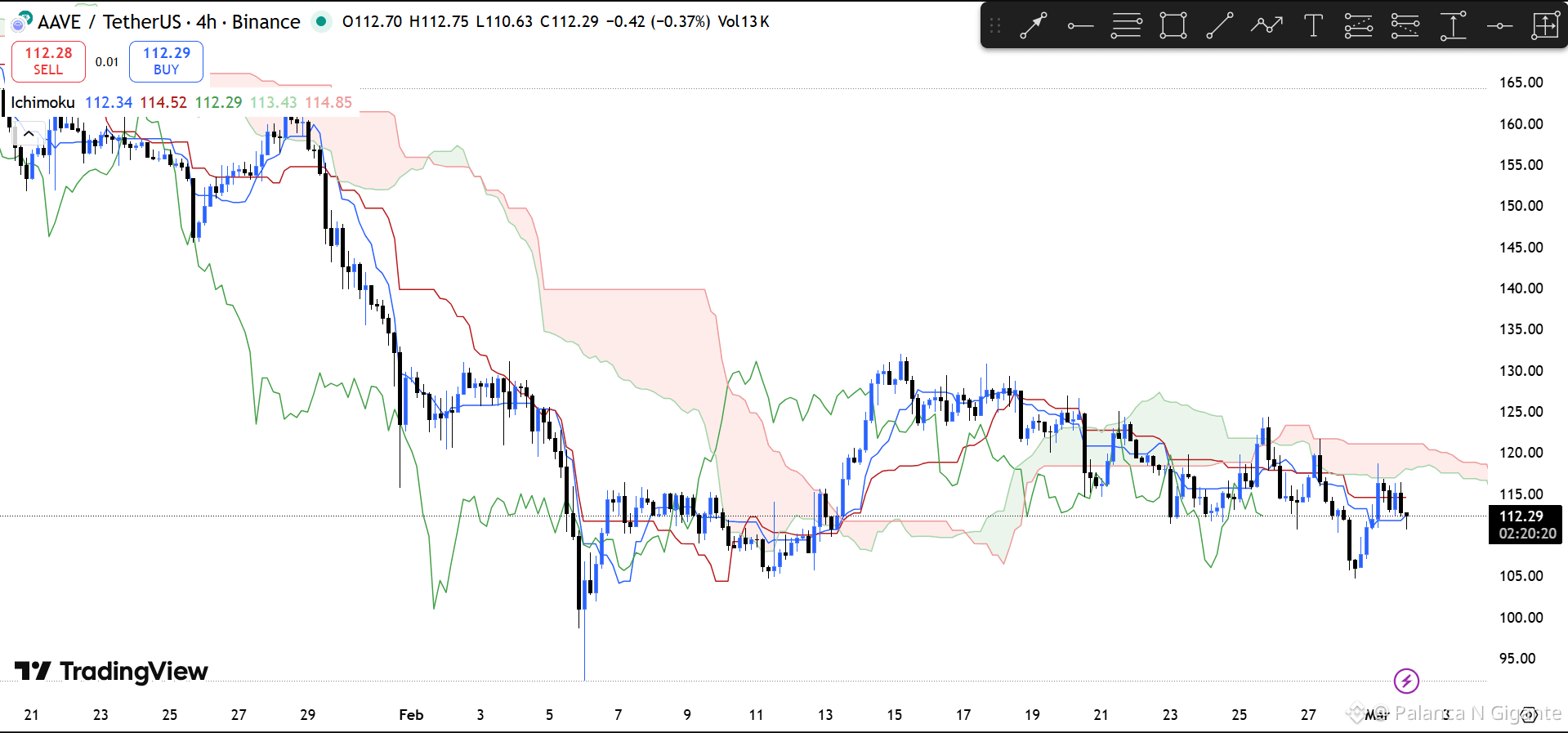1568x733 pixels.
Task: Click the date and price range tool
Action: tap(1545, 26)
